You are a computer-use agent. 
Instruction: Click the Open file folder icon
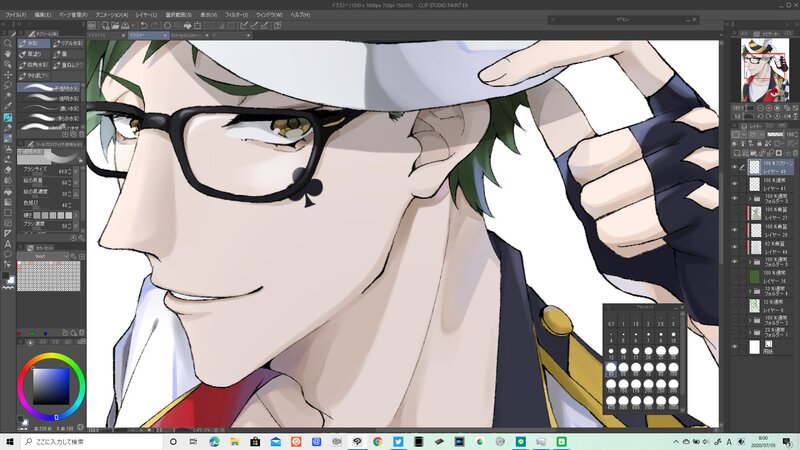point(115,25)
